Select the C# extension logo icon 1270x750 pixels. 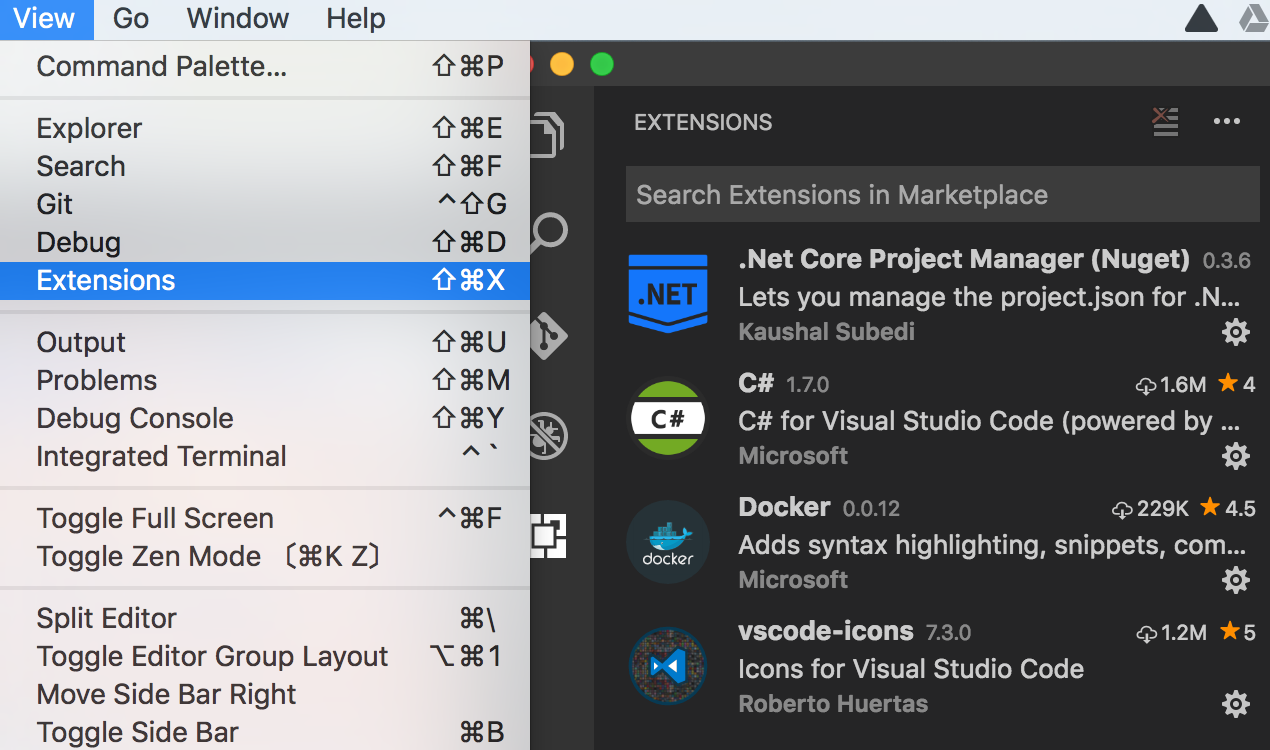coord(668,418)
